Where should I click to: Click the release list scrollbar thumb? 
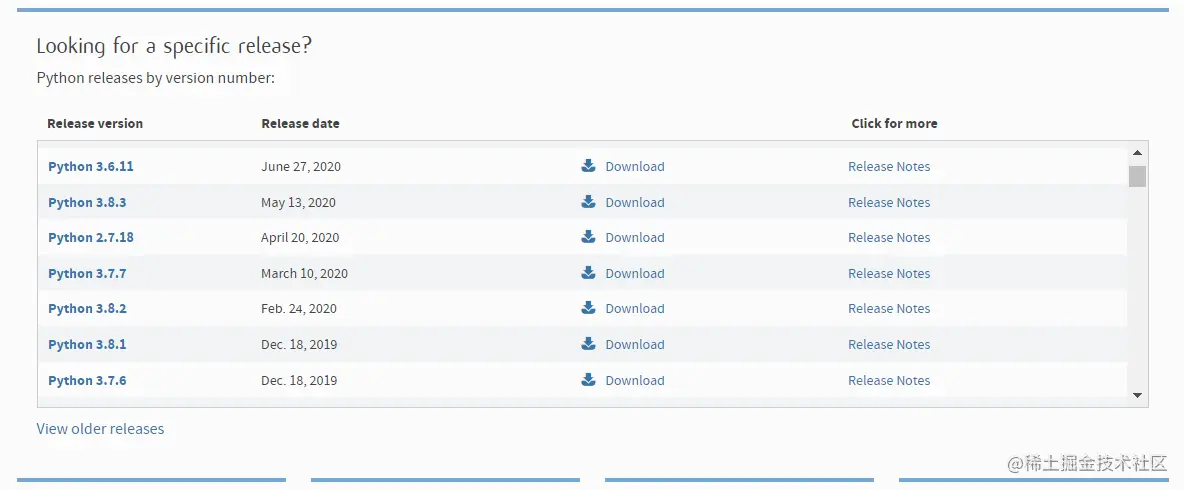[1137, 176]
